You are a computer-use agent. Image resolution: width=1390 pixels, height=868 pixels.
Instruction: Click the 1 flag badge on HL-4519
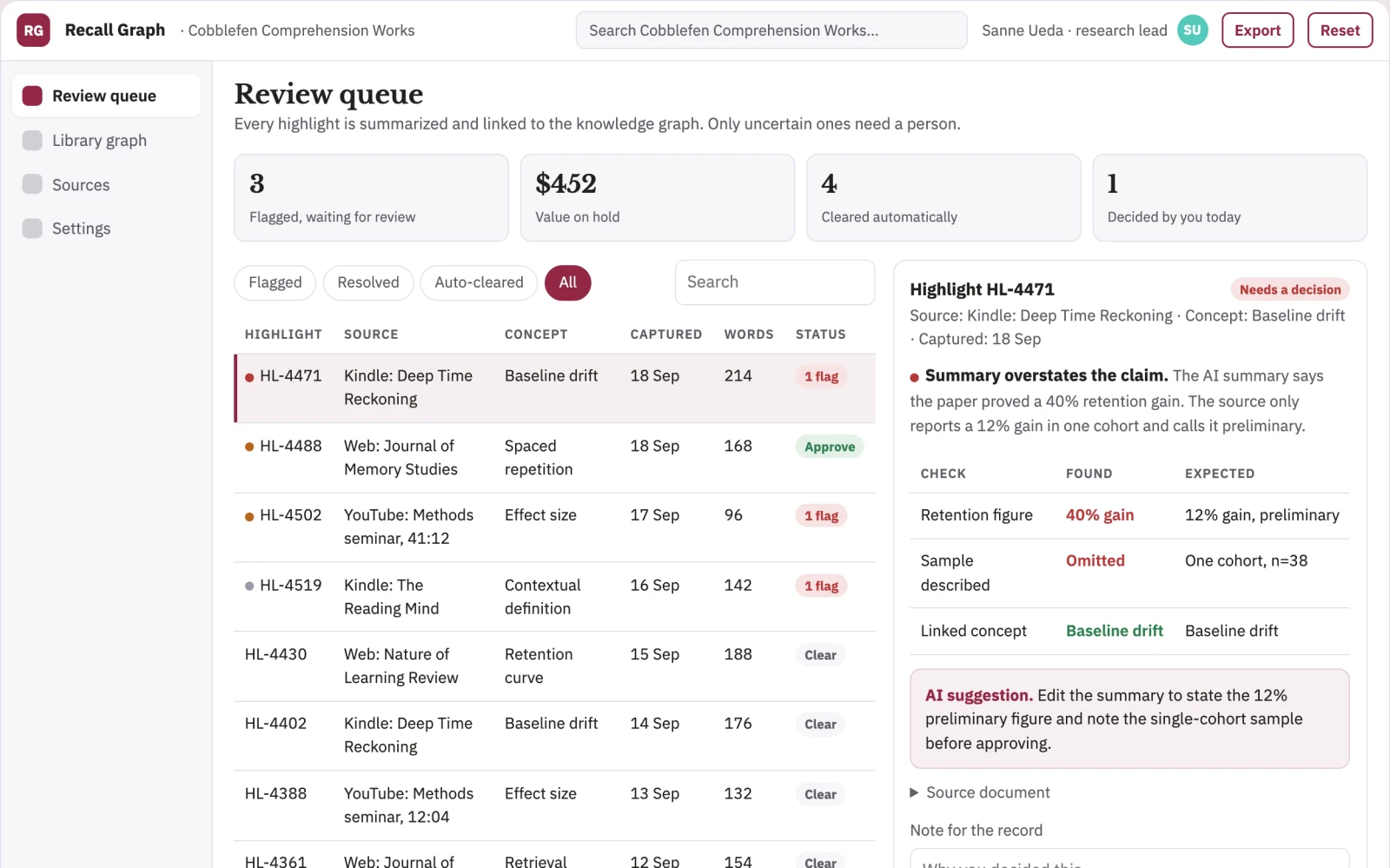pos(821,586)
